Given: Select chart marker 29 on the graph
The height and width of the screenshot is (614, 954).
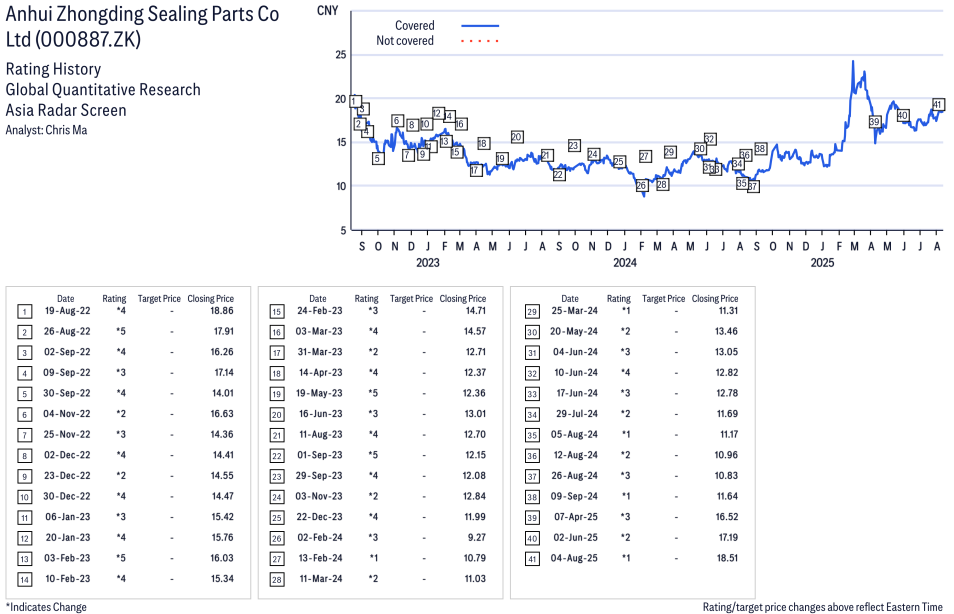Looking at the screenshot, I should [670, 152].
